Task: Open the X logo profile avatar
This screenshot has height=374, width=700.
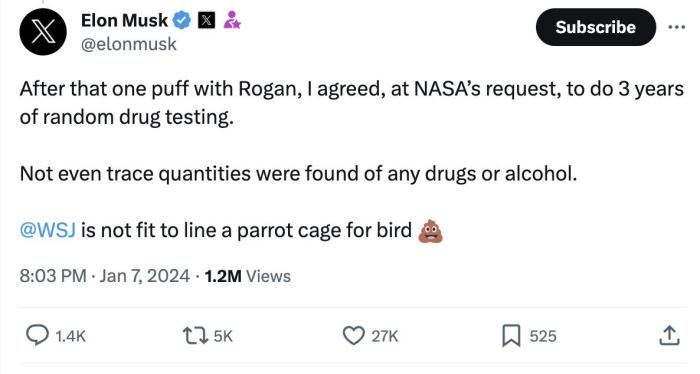Action: click(x=43, y=32)
